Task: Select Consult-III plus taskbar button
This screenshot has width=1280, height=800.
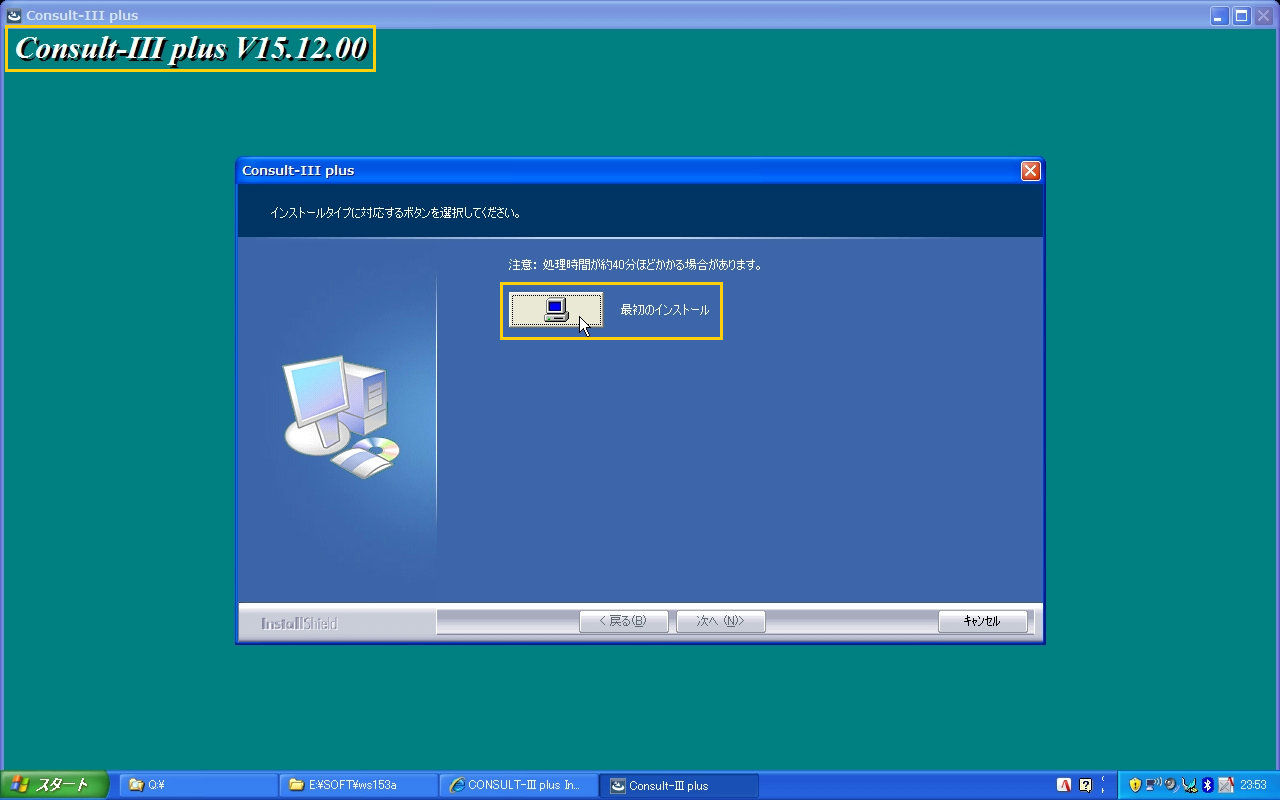Action: pos(679,785)
